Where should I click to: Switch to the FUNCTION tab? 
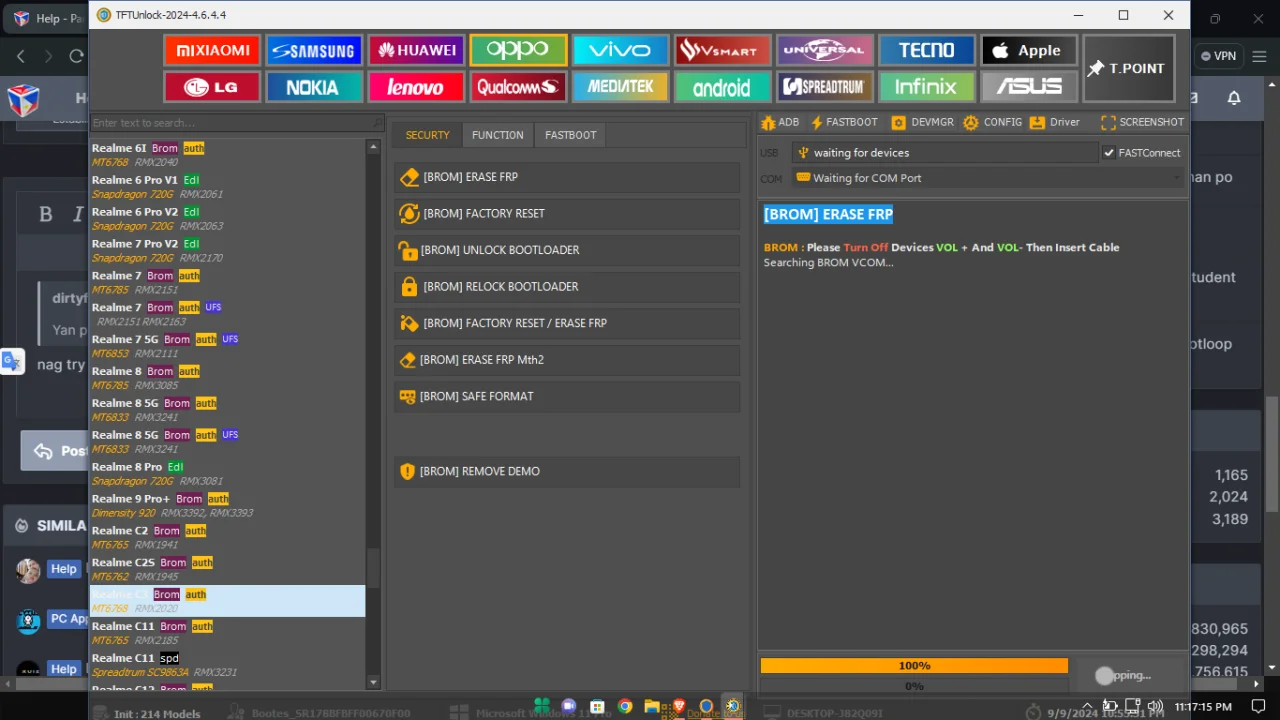(x=497, y=135)
